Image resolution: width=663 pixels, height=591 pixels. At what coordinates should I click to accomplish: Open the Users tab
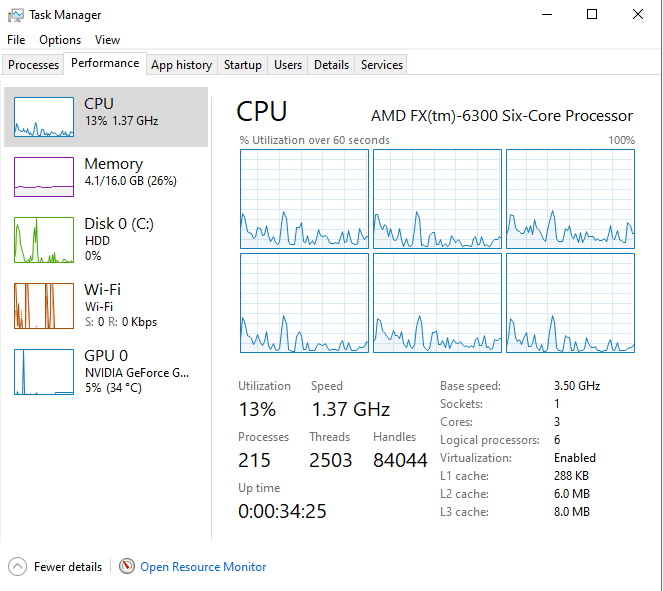pos(288,65)
